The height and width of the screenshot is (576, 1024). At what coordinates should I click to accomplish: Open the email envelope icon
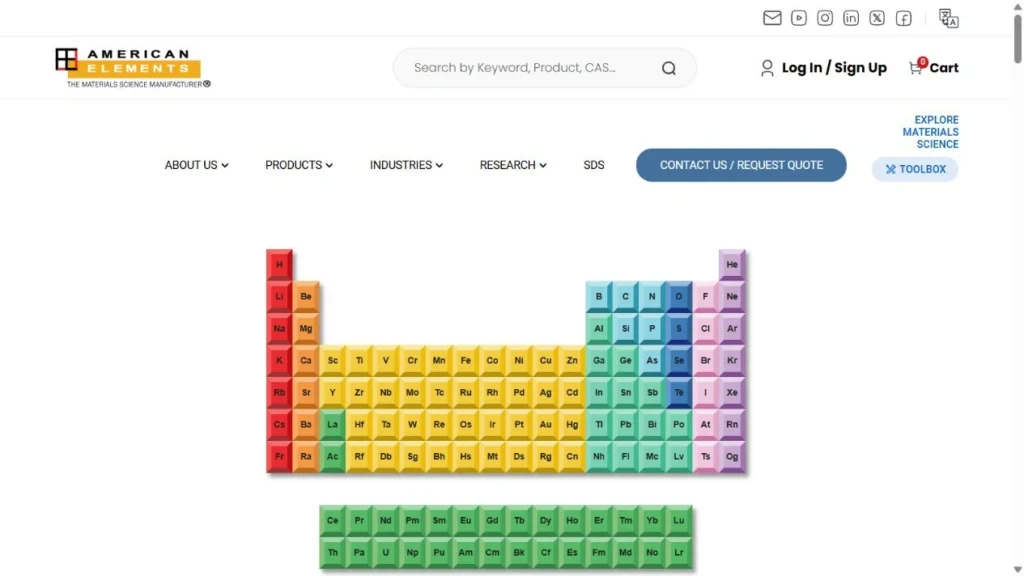[772, 18]
